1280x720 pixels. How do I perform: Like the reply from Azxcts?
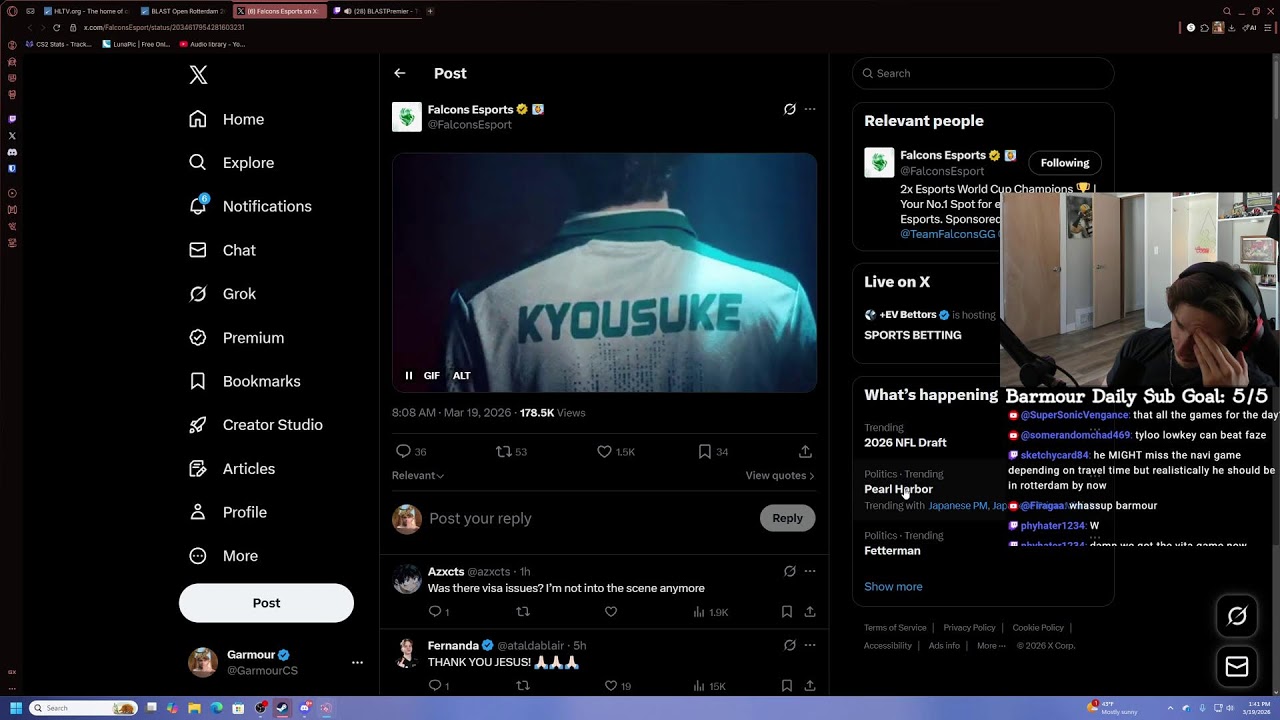pos(611,612)
